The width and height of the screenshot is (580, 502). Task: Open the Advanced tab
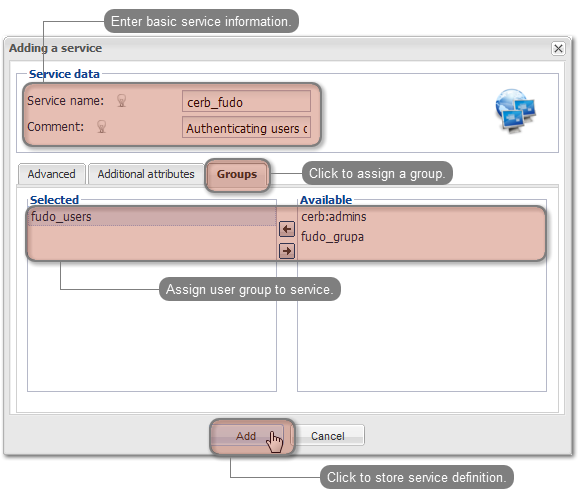[x=51, y=174]
